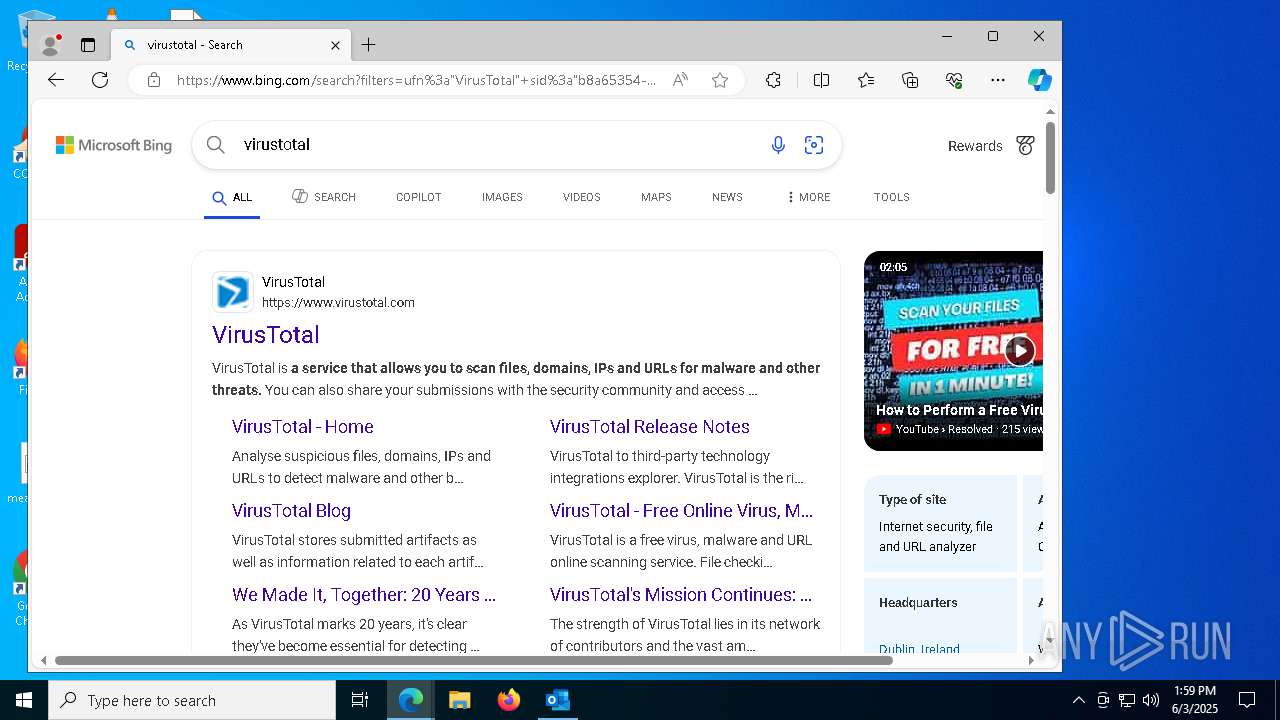Select the virustotal - Search tab

(231, 45)
